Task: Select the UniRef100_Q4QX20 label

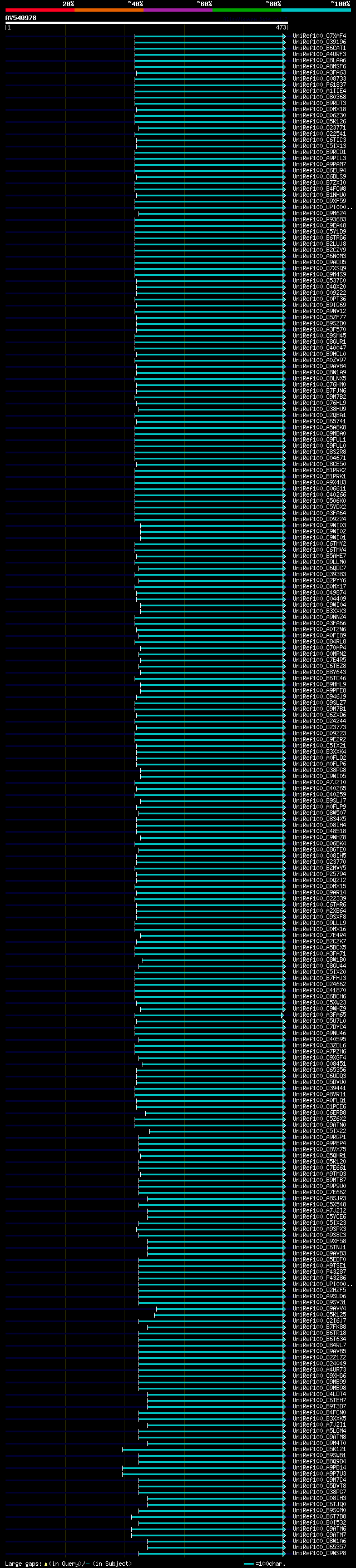Action: (x=319, y=286)
